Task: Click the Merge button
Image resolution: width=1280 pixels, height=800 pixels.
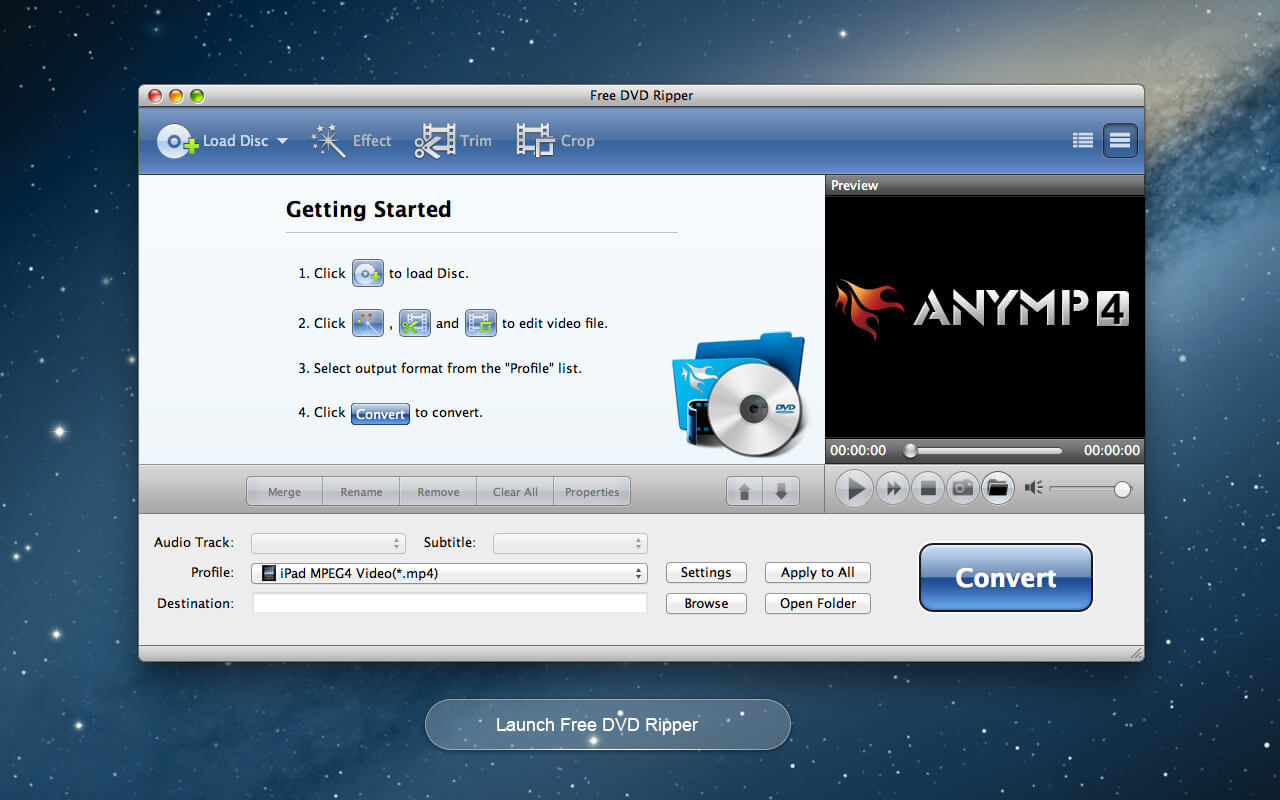Action: click(x=285, y=491)
